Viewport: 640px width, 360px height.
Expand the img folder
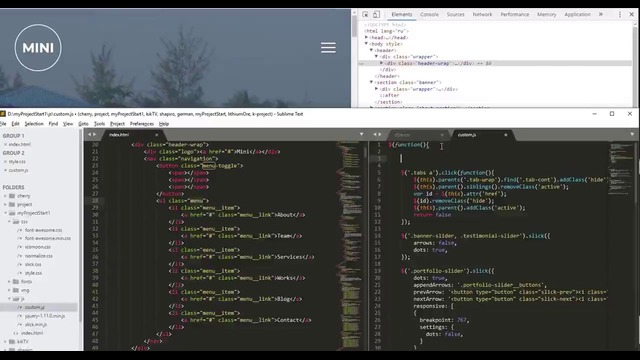click(x=9, y=290)
